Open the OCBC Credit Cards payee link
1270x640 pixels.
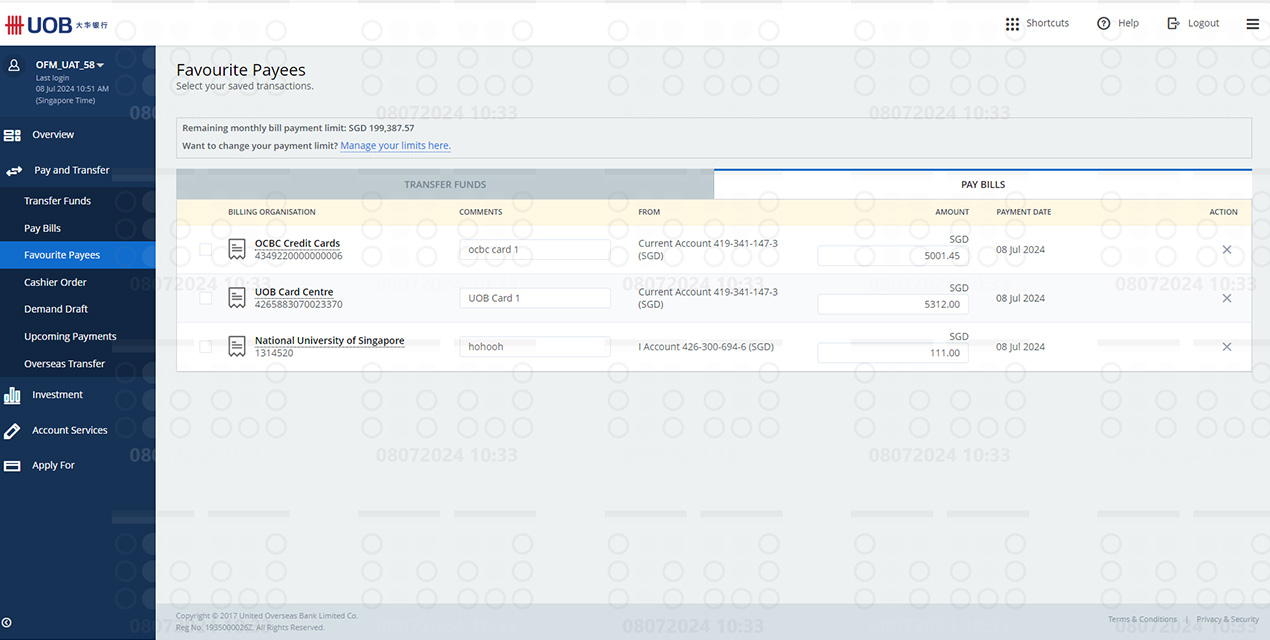pyautogui.click(x=297, y=244)
